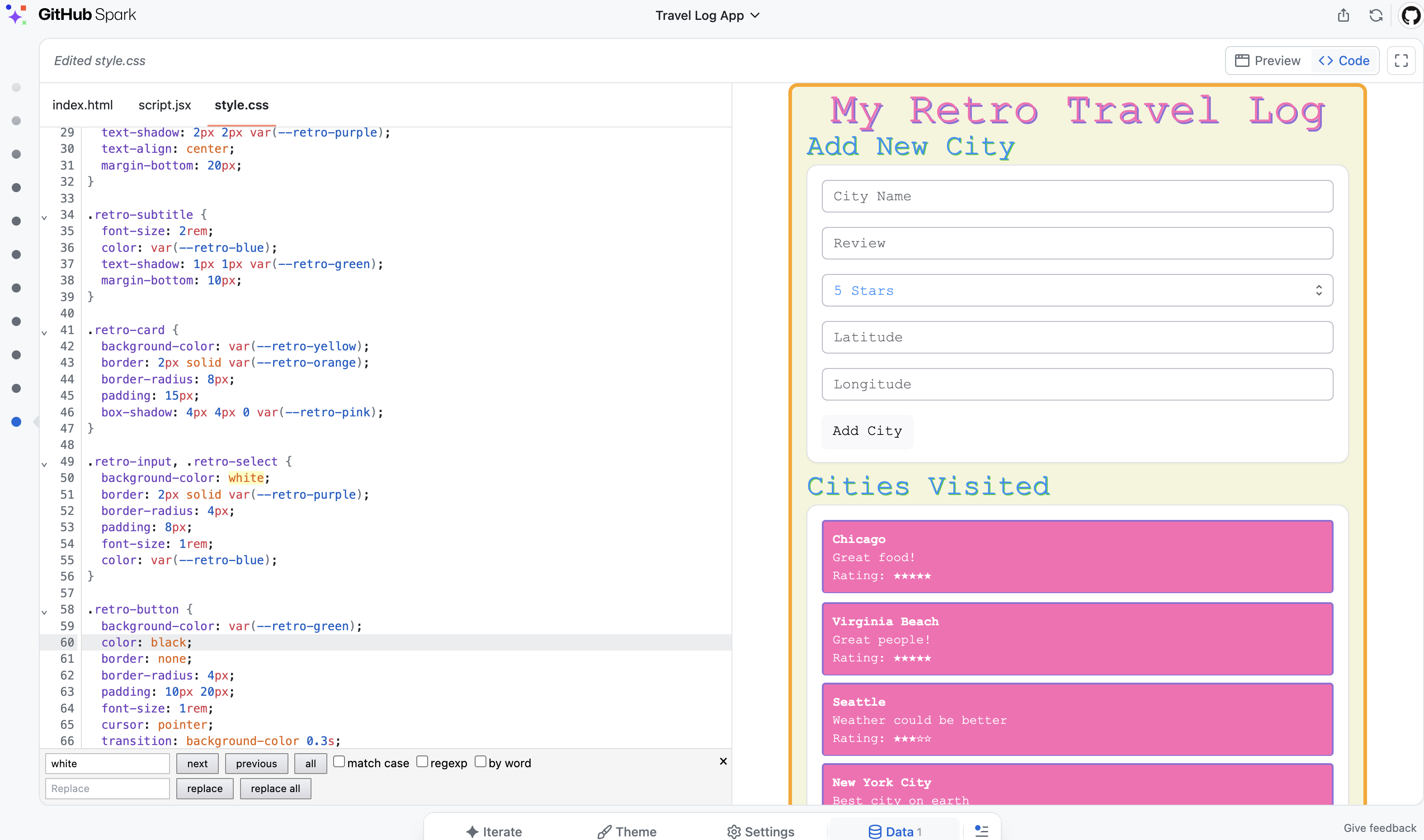Click the Add City button
This screenshot has width=1424, height=840.
pos(867,431)
